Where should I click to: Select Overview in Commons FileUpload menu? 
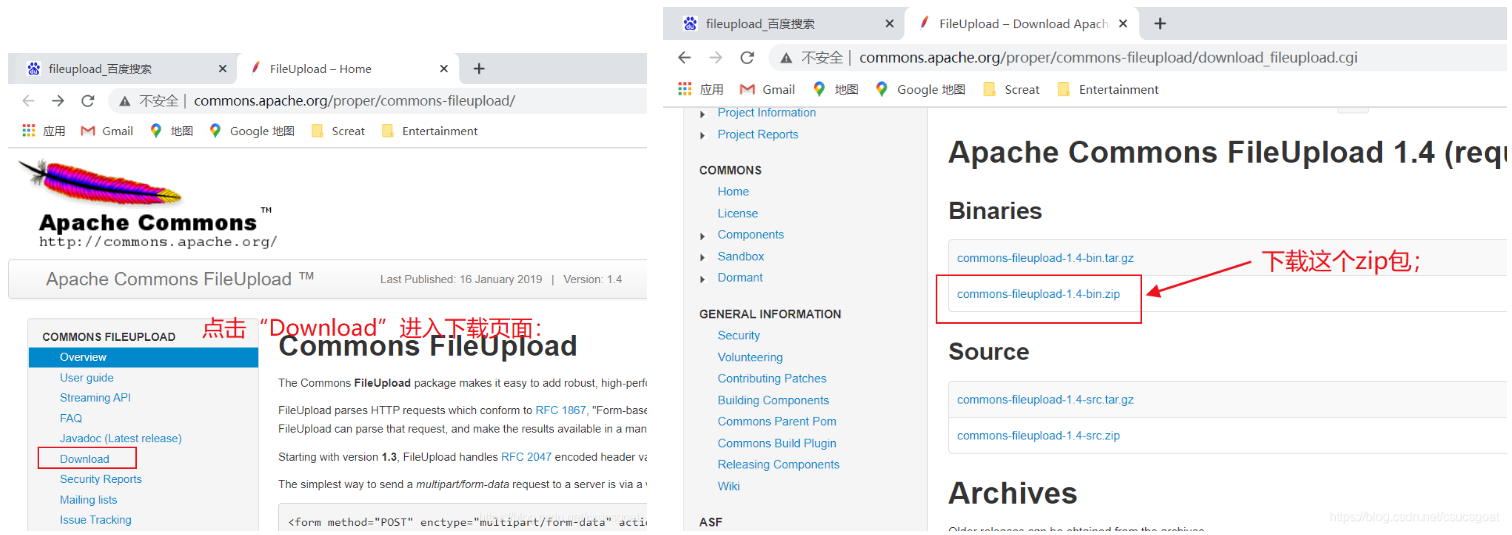click(x=143, y=357)
